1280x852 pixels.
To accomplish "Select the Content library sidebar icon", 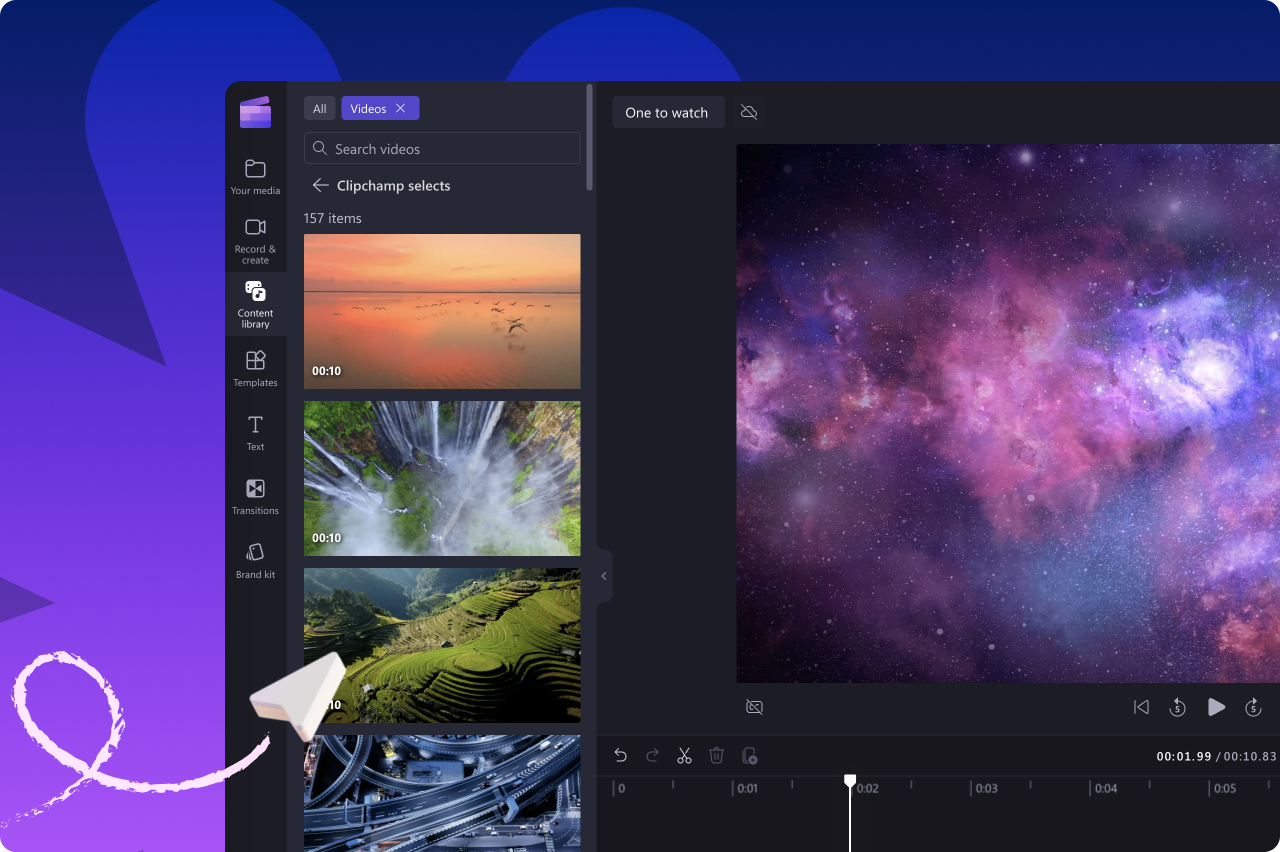I will click(x=255, y=303).
